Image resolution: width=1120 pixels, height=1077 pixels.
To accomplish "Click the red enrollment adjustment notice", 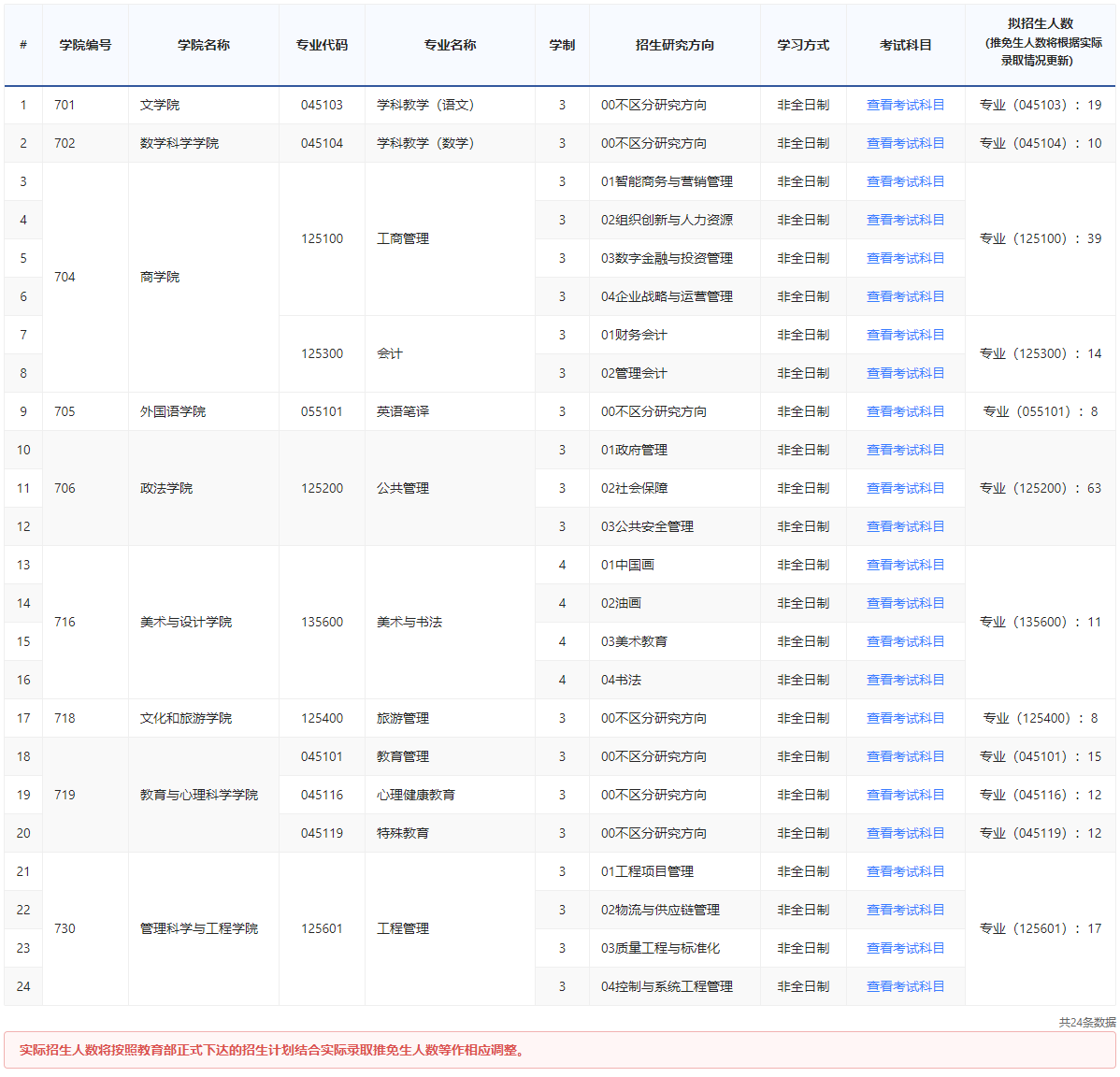I will pos(560,1050).
